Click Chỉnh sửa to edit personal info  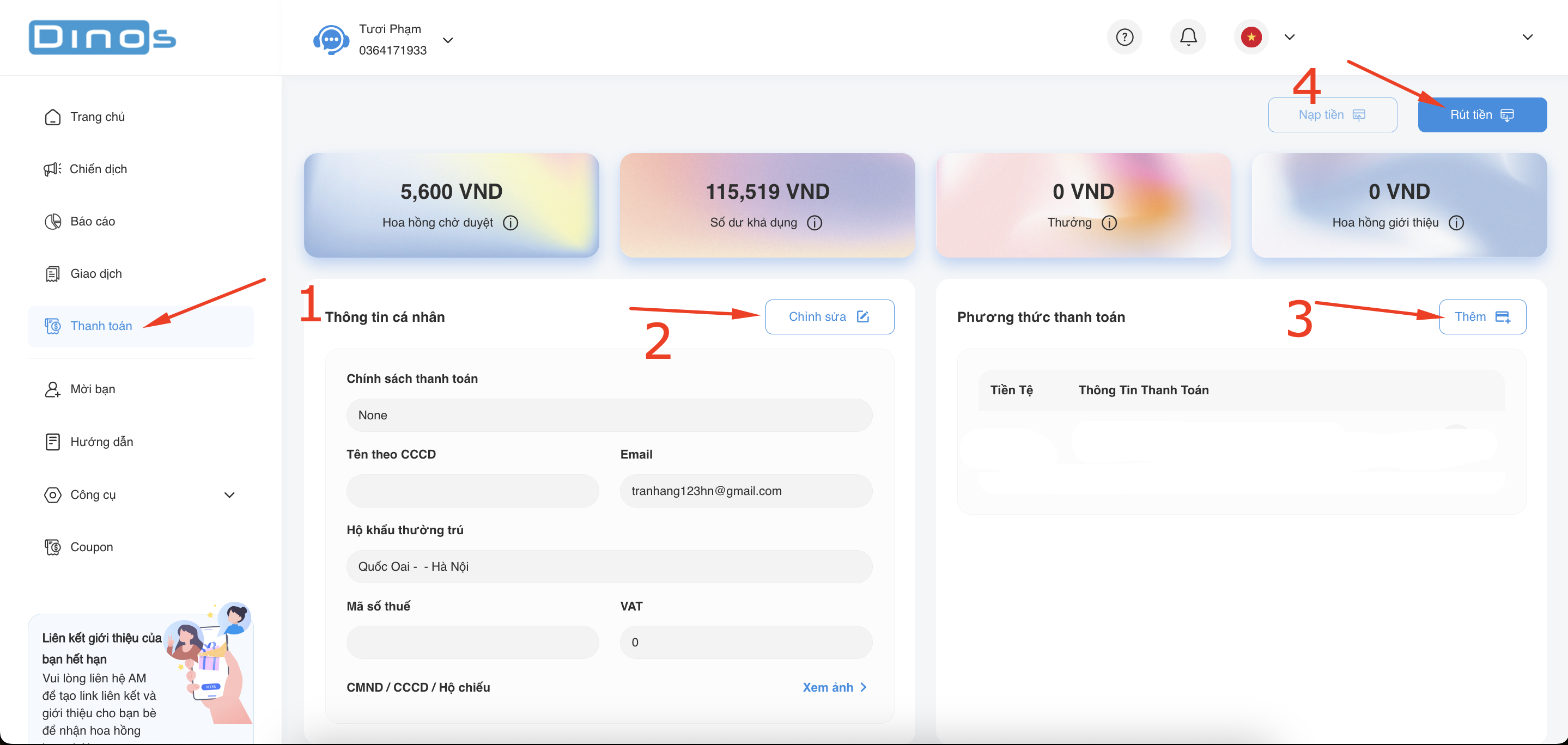[830, 316]
